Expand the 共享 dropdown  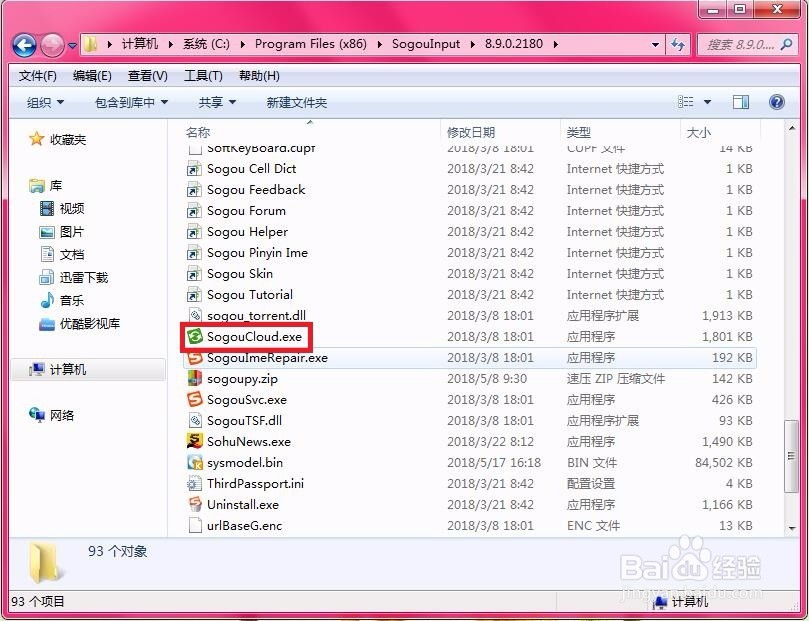[215, 101]
